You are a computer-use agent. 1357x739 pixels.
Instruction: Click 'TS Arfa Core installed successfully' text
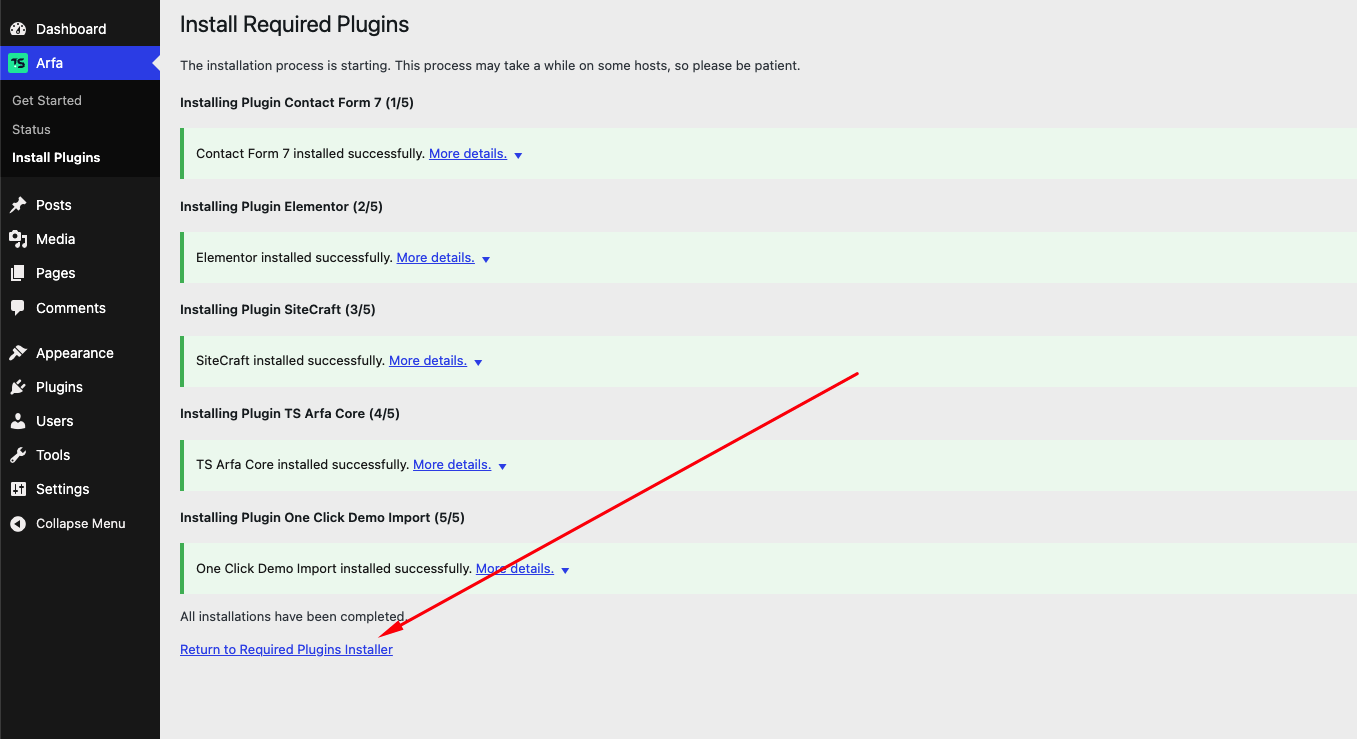coord(303,464)
